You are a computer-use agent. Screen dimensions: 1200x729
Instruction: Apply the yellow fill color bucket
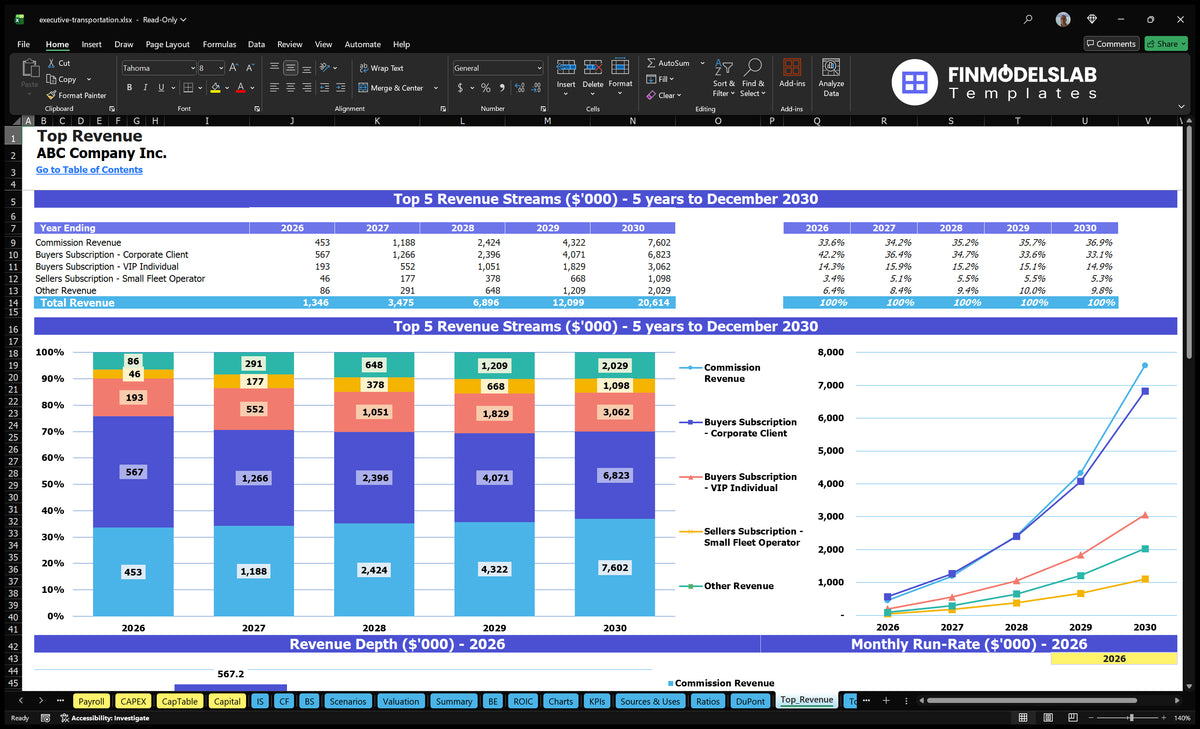(x=215, y=88)
